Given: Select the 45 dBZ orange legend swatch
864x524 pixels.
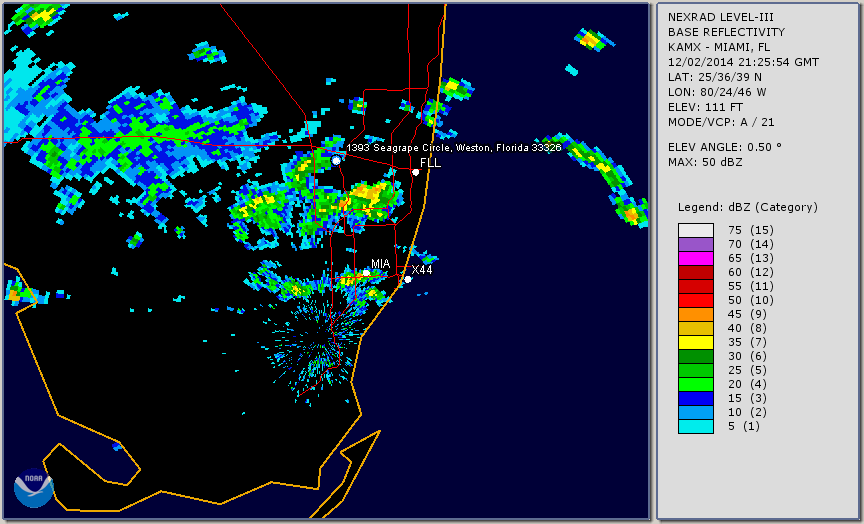Looking at the screenshot, I should point(696,314).
